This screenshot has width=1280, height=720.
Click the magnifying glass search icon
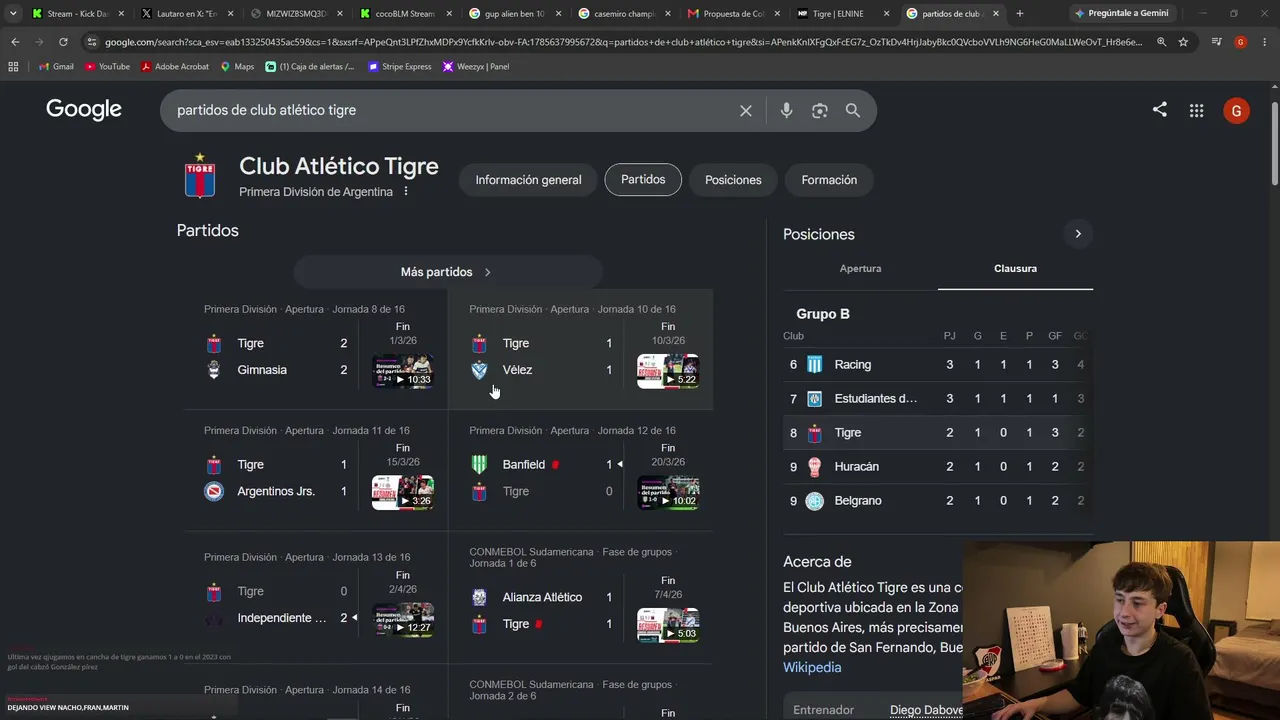pyautogui.click(x=853, y=111)
